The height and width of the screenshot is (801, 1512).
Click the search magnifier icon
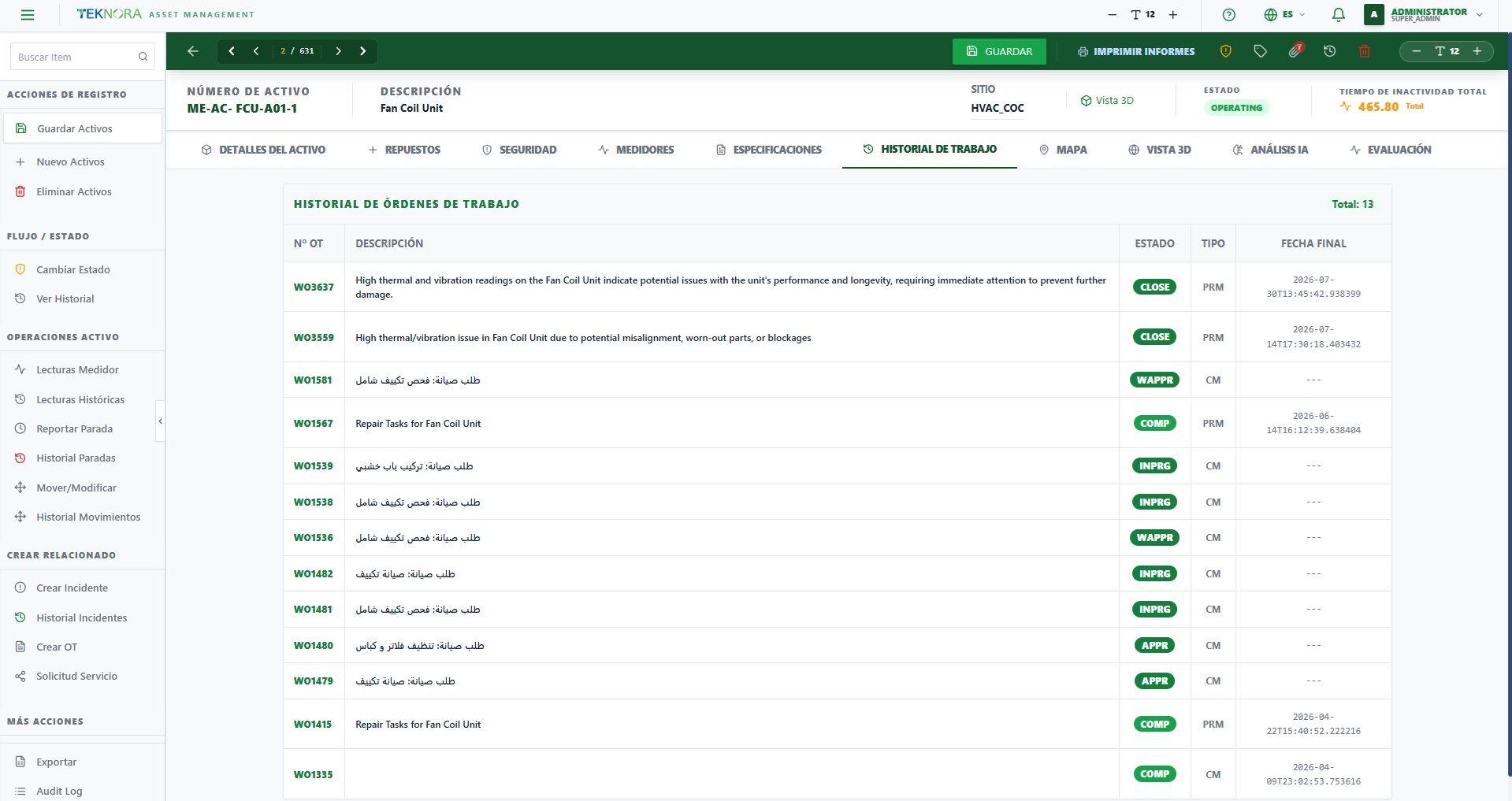click(x=143, y=57)
